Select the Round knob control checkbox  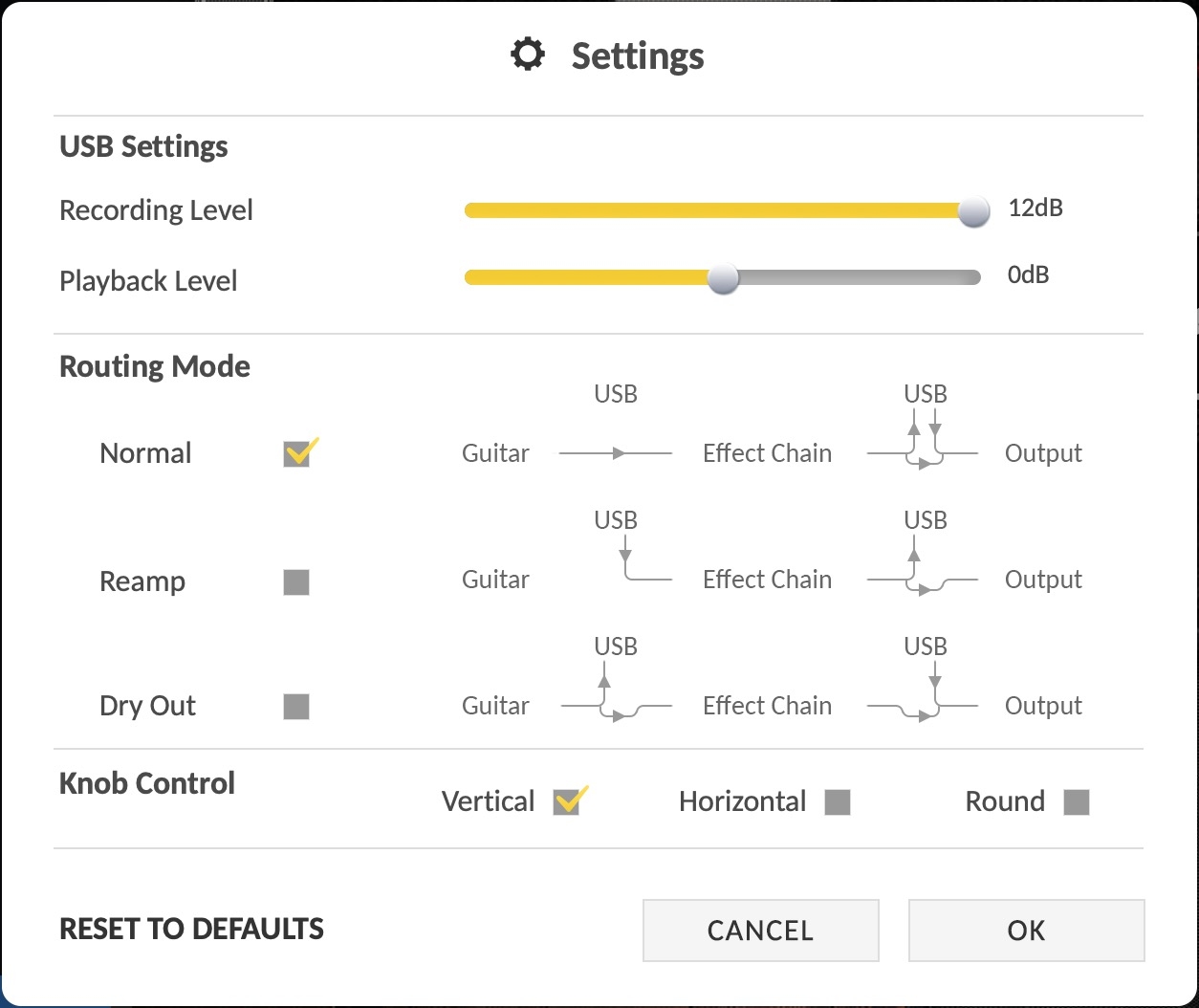point(1077,801)
